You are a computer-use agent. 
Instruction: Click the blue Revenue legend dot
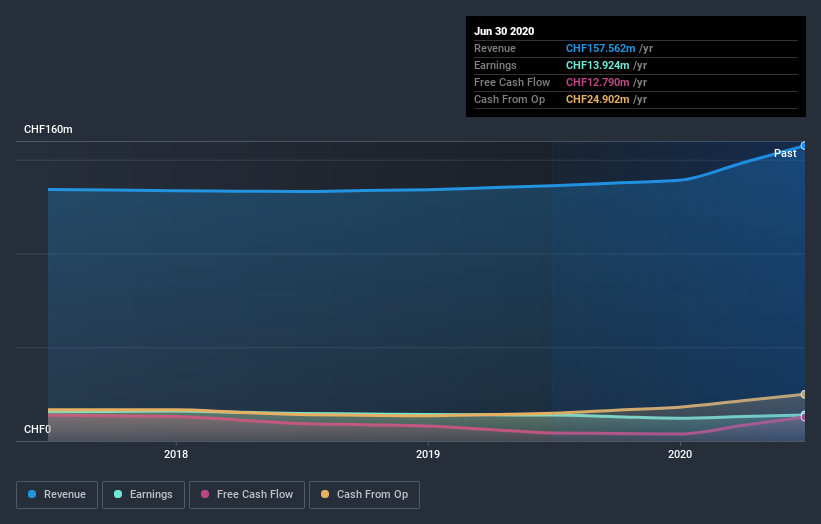point(32,494)
